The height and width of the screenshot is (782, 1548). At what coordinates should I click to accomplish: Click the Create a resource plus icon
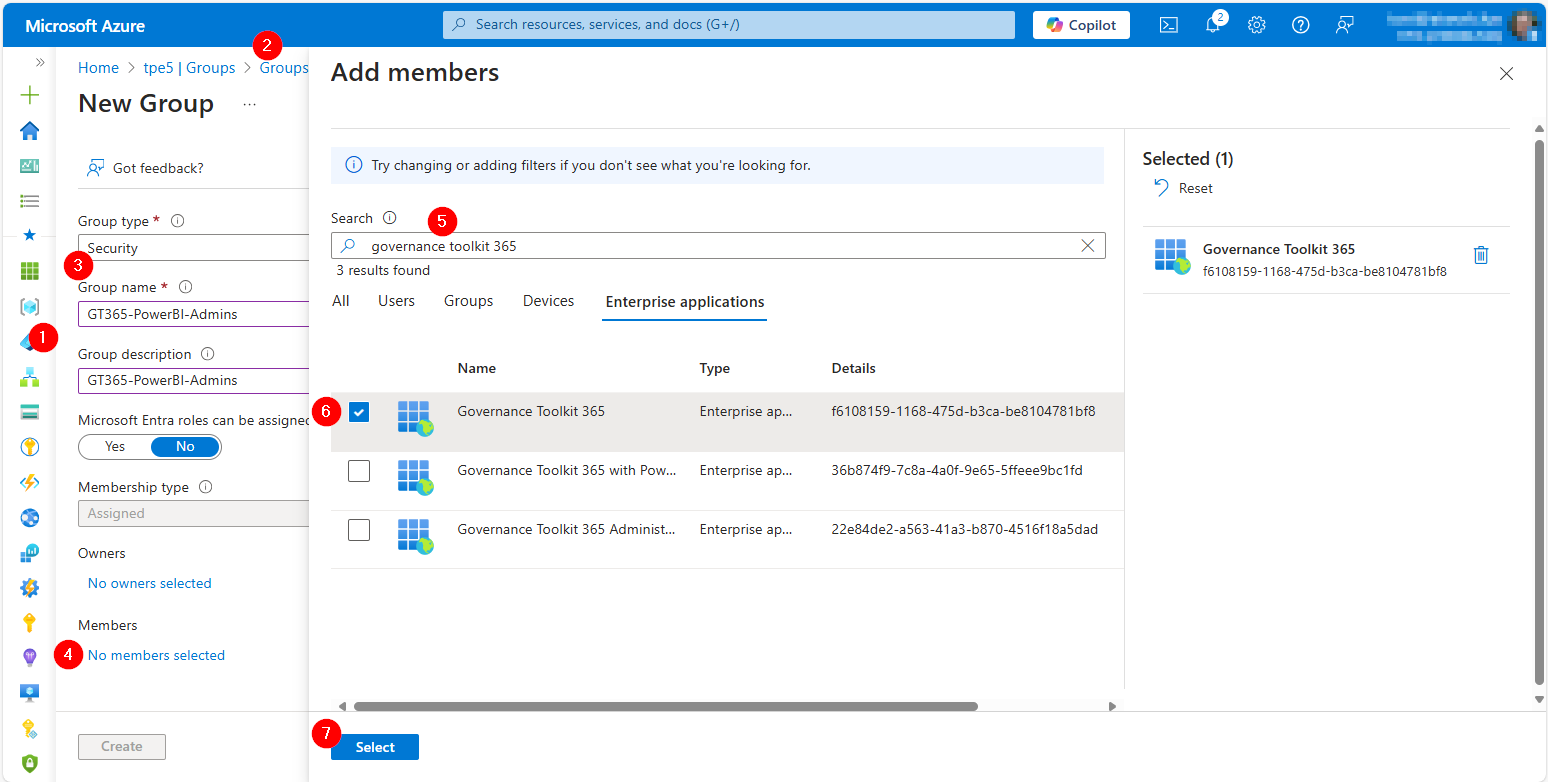click(x=29, y=95)
